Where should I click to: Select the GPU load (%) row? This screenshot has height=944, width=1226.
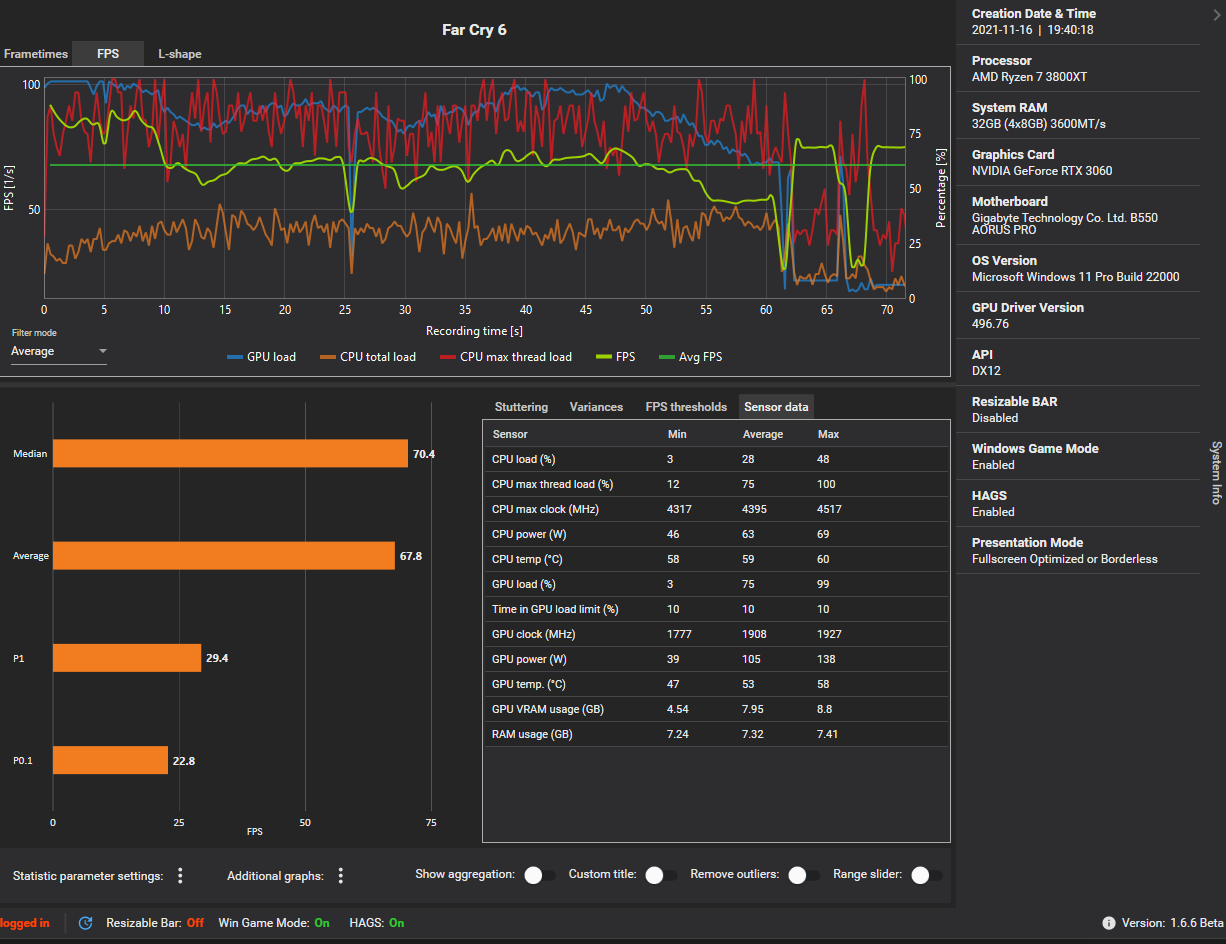pyautogui.click(x=716, y=584)
